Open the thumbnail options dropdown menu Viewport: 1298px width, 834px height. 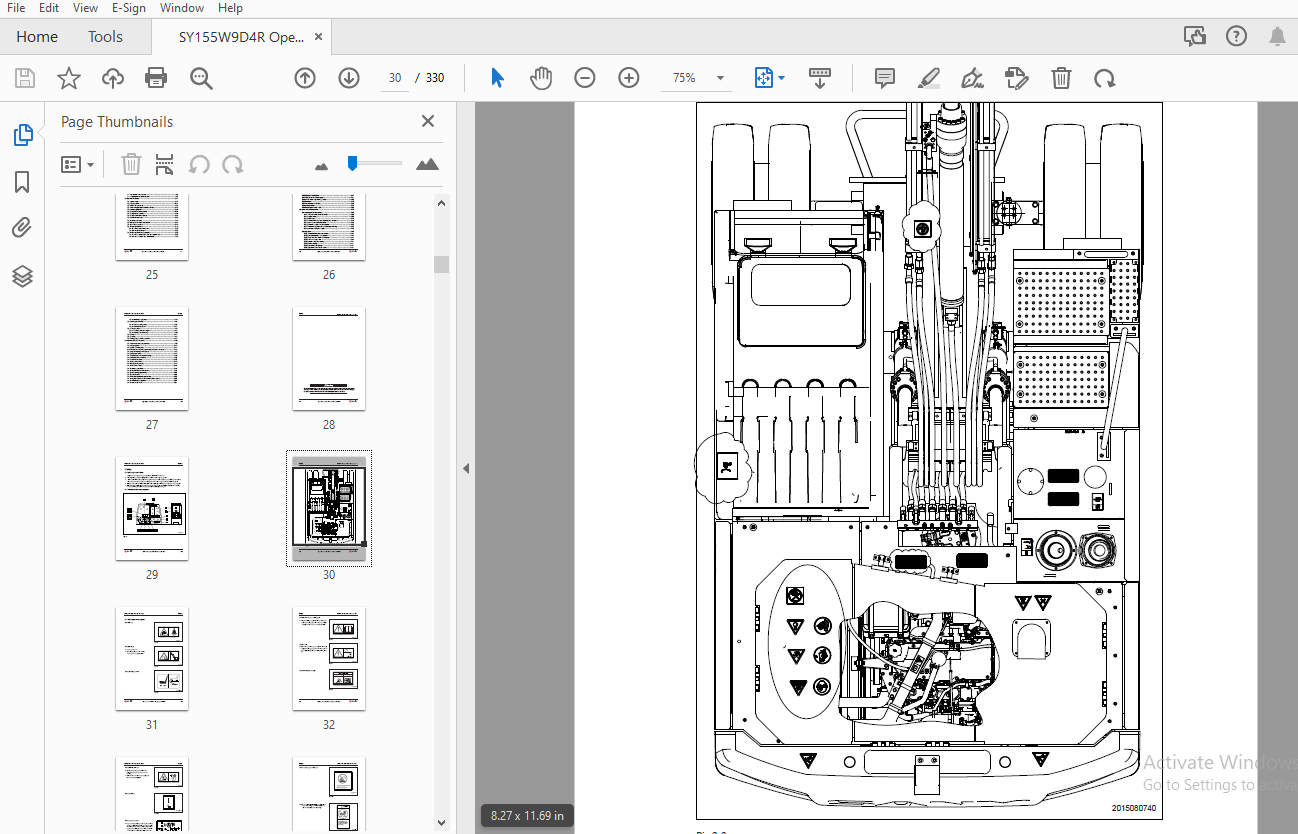(77, 164)
